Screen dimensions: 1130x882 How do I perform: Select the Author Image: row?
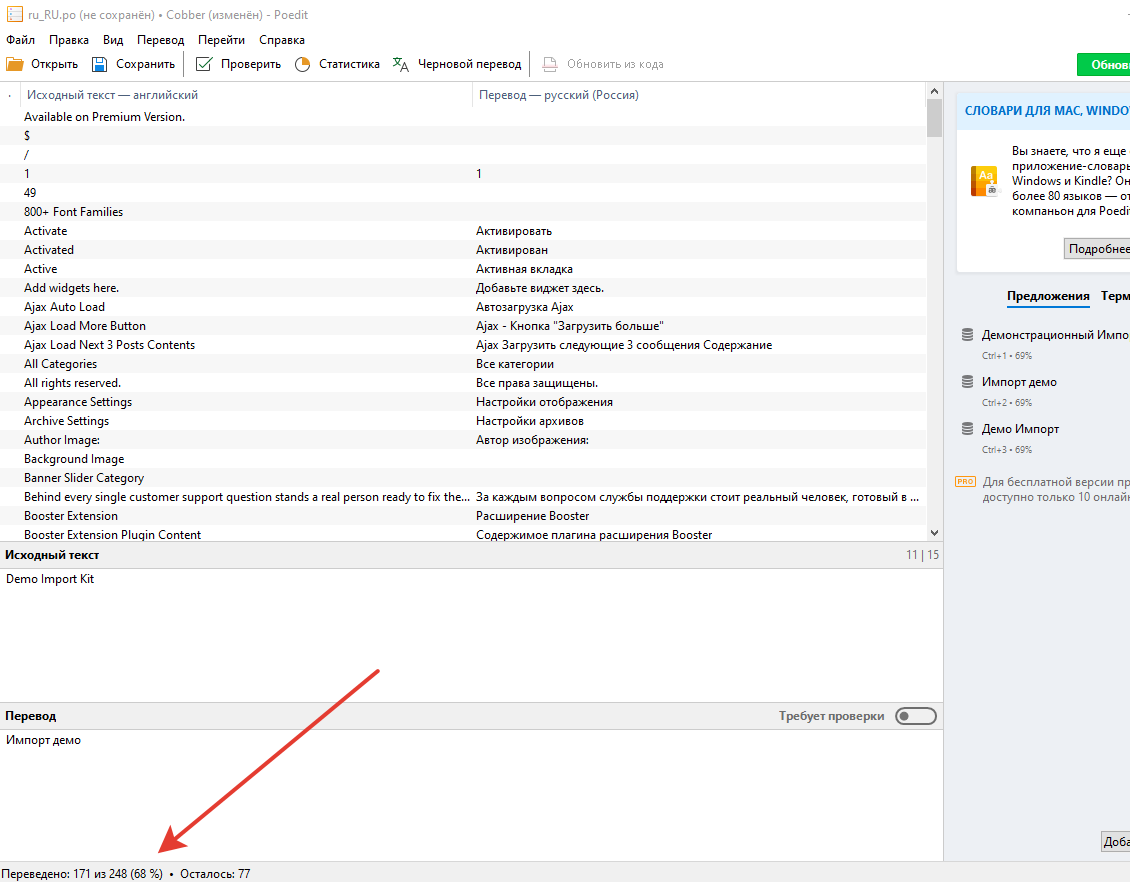(463, 440)
